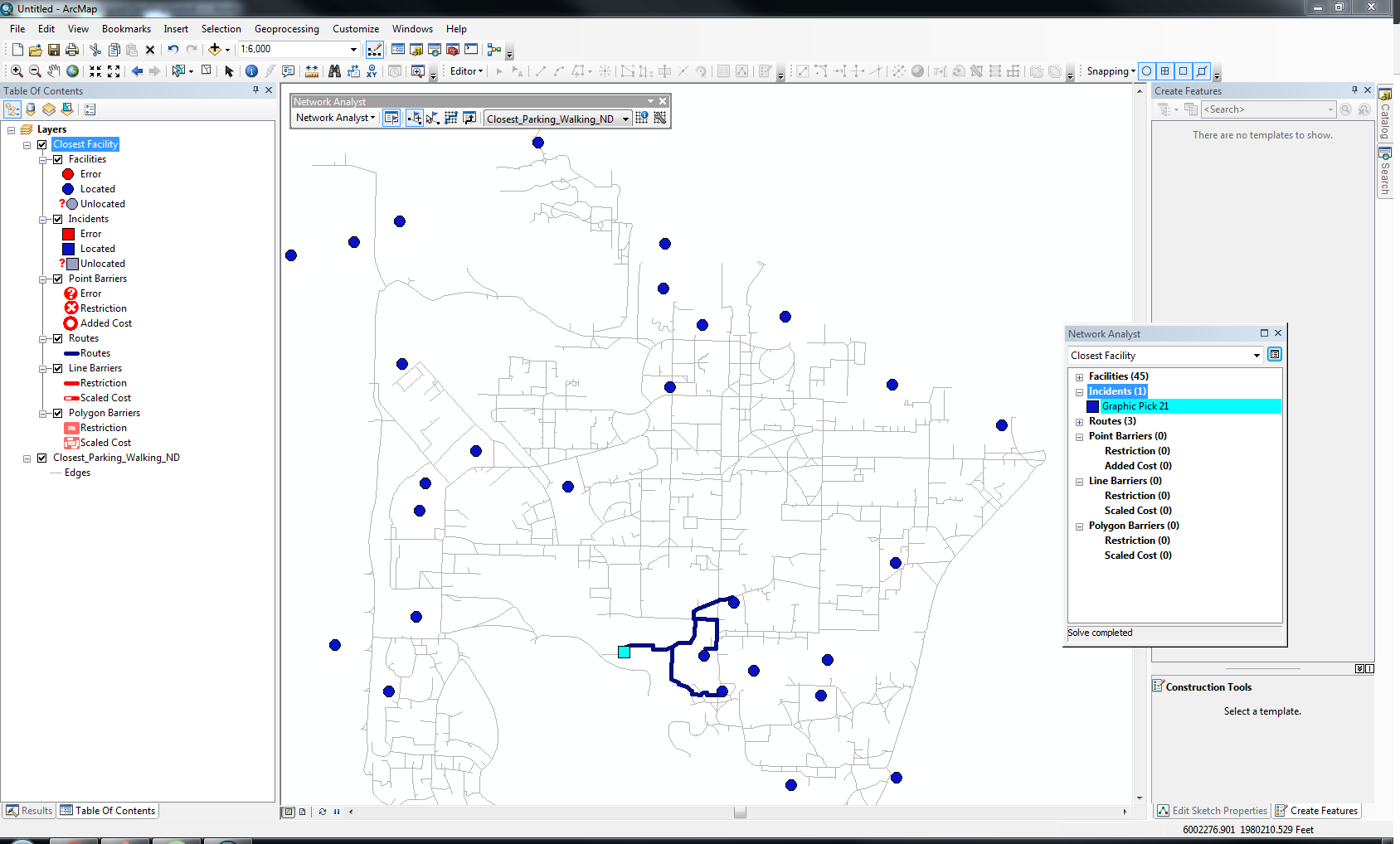Image resolution: width=1400 pixels, height=844 pixels.
Task: Click the Undo arrow icon
Action: (x=173, y=50)
